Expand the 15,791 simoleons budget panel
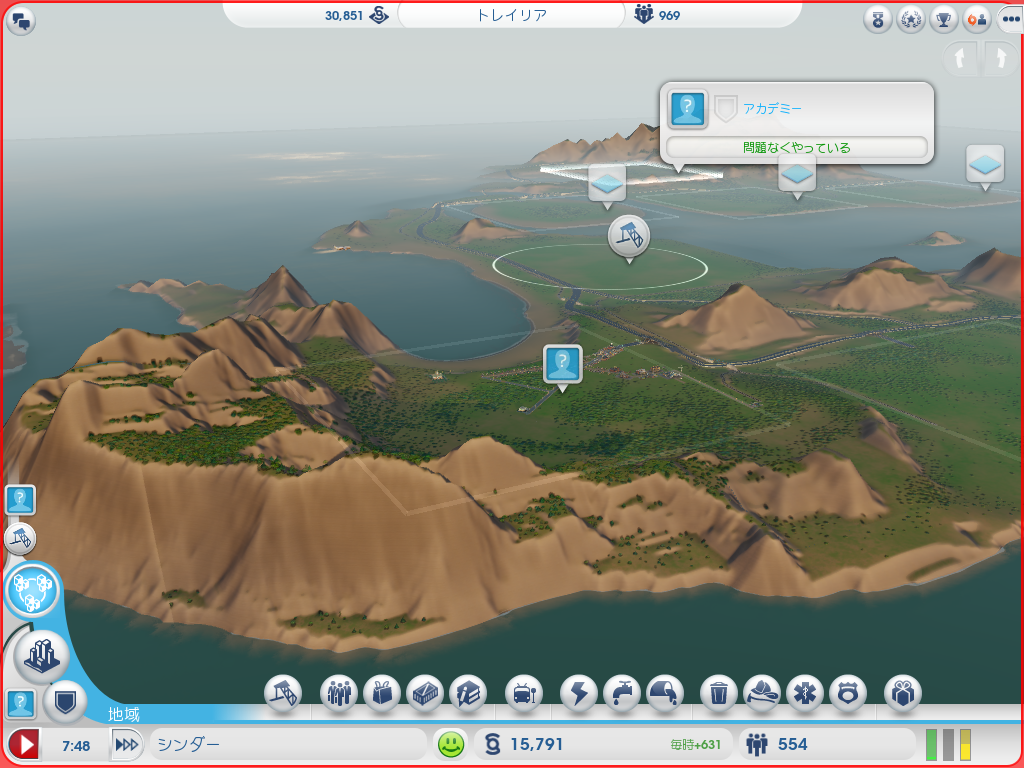The width and height of the screenshot is (1024, 768). coord(602,744)
